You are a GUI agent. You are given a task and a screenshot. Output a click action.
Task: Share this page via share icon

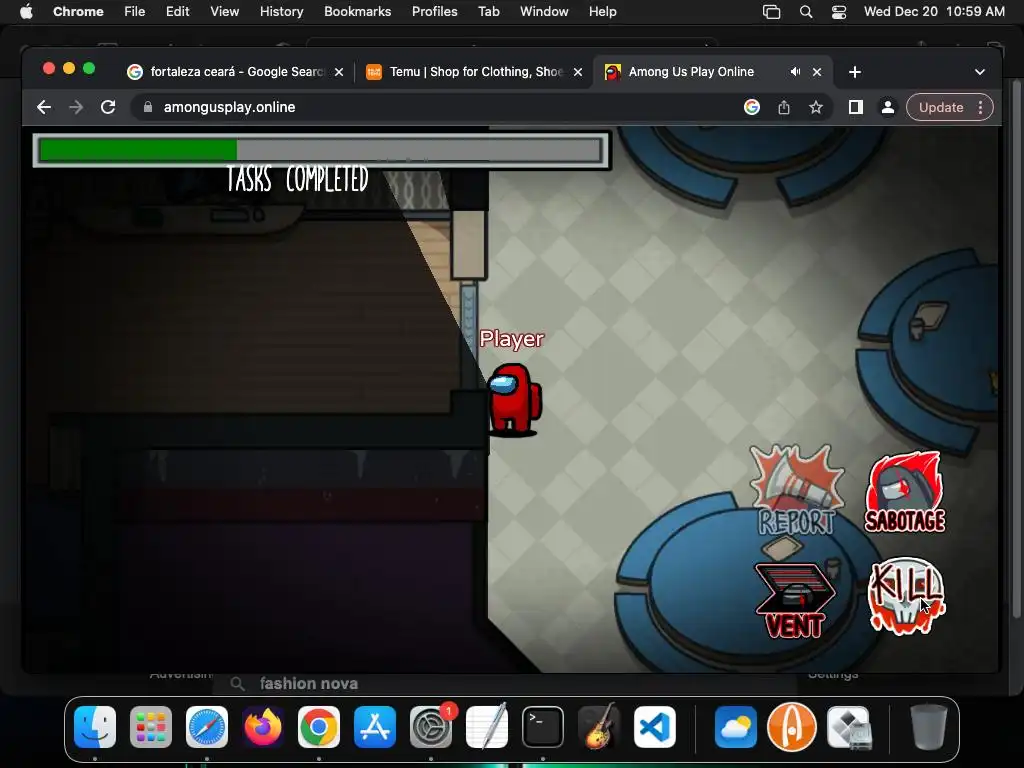pyautogui.click(x=784, y=107)
